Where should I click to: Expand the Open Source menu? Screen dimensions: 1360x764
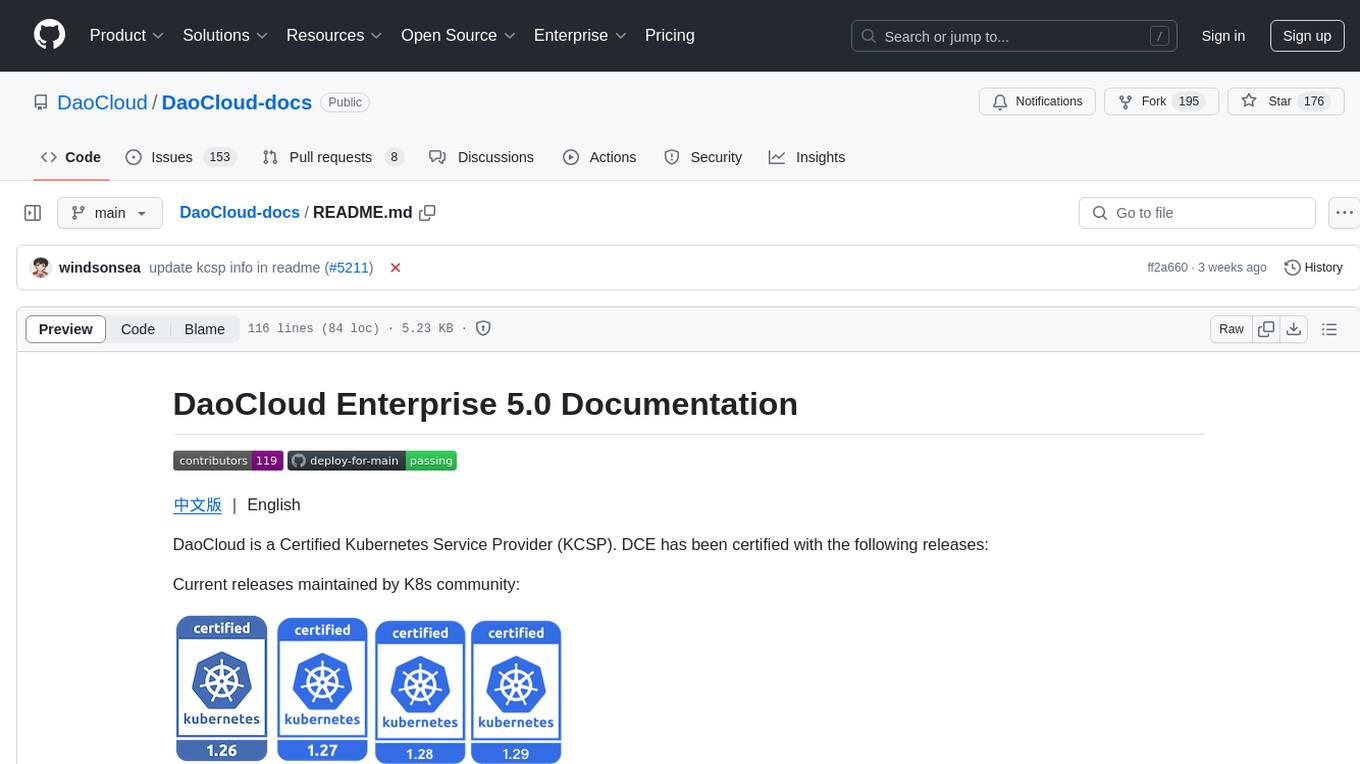[x=458, y=35]
